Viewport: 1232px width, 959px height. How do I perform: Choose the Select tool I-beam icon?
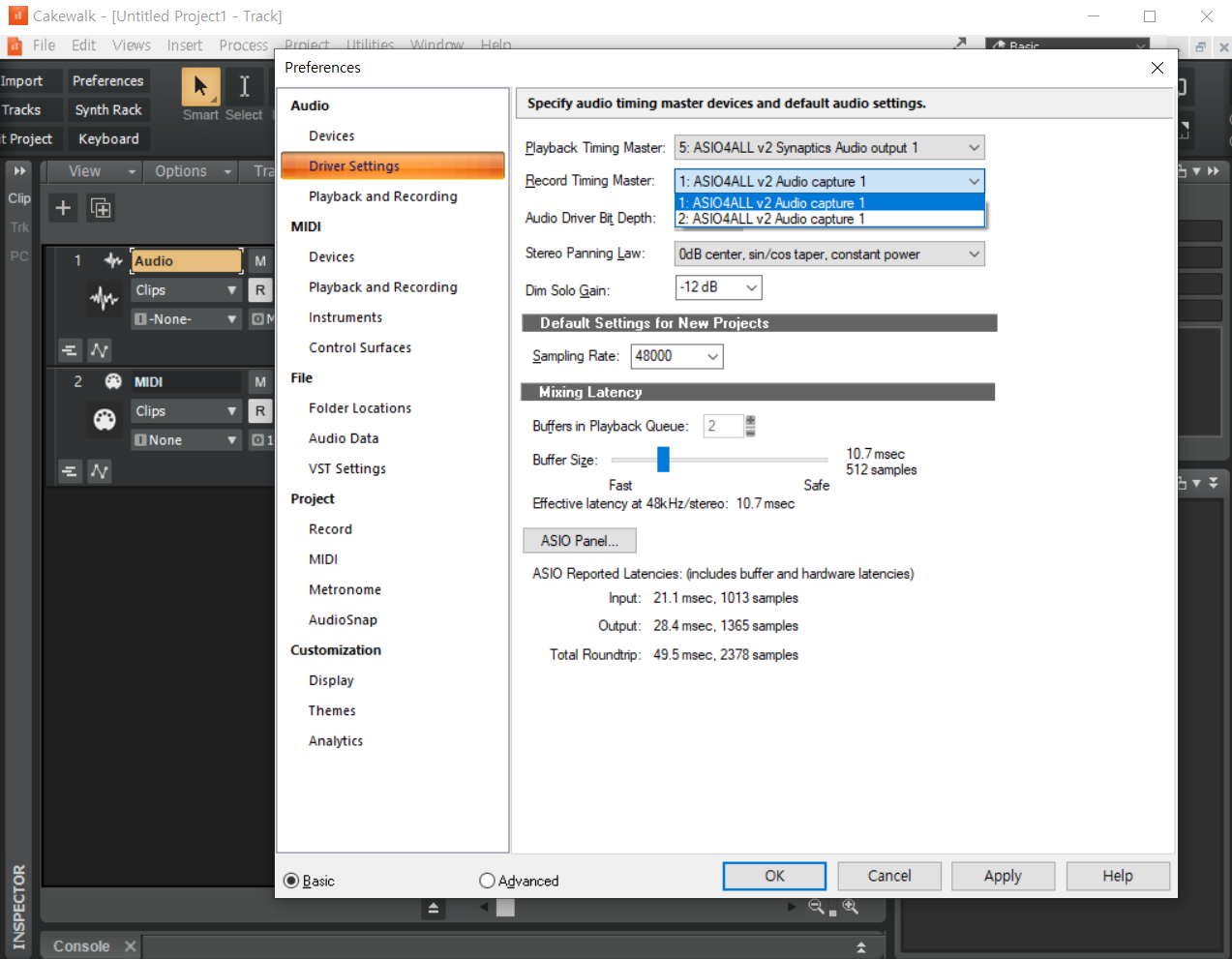coord(245,86)
